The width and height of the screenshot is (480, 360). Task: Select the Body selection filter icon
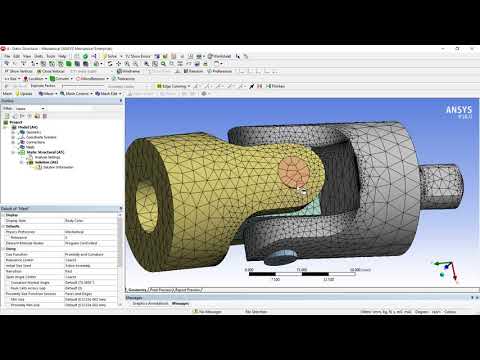77,63
